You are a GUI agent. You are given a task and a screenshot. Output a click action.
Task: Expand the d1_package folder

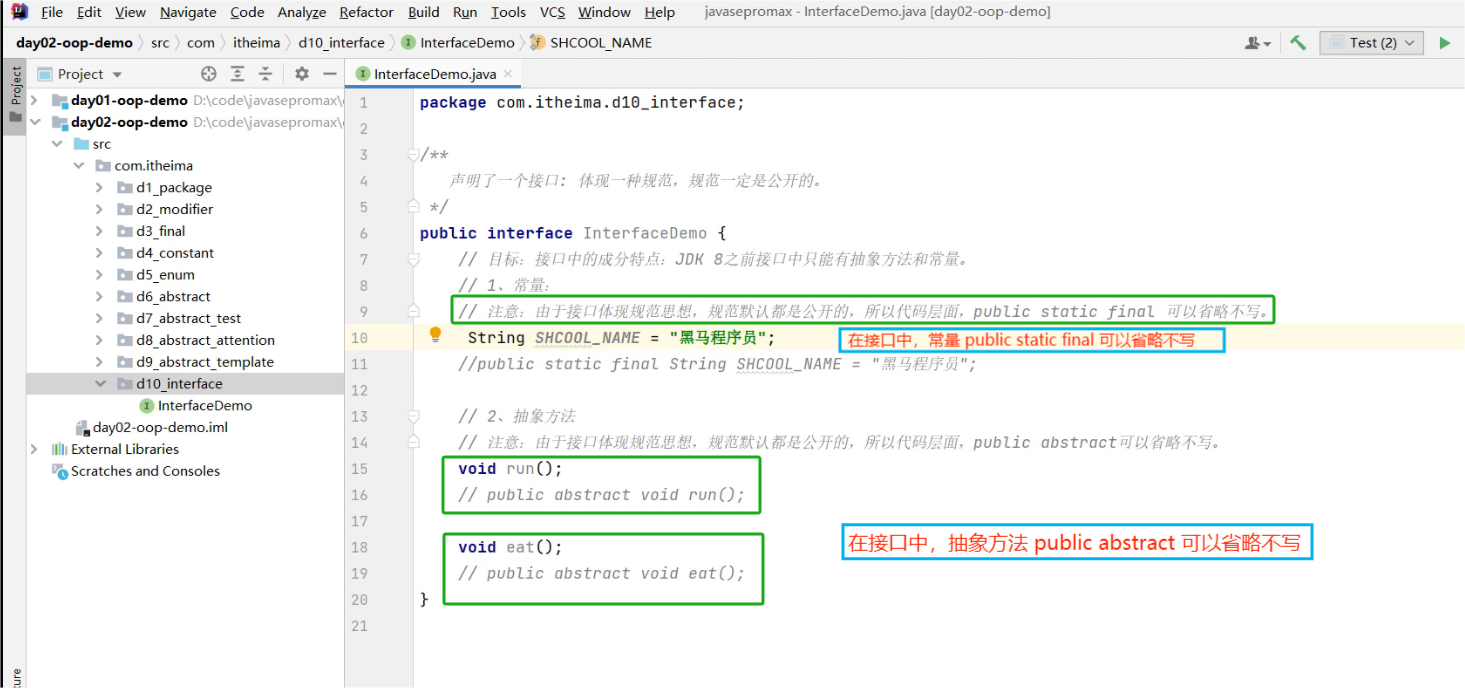click(x=99, y=187)
